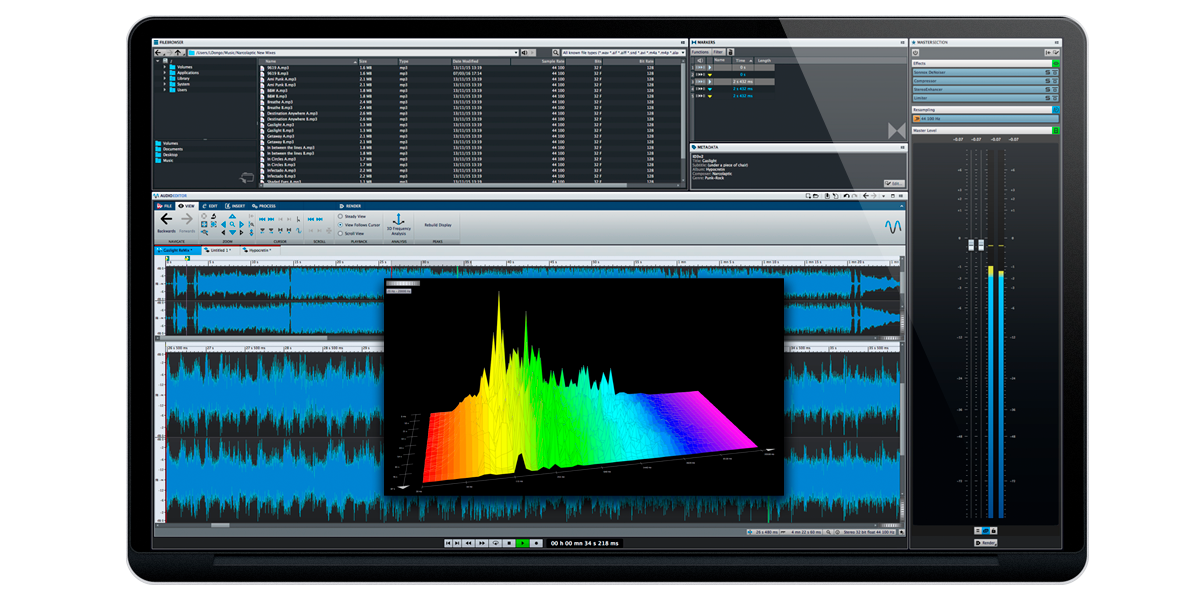Power on the Master Section with the power icon

pos(917,52)
